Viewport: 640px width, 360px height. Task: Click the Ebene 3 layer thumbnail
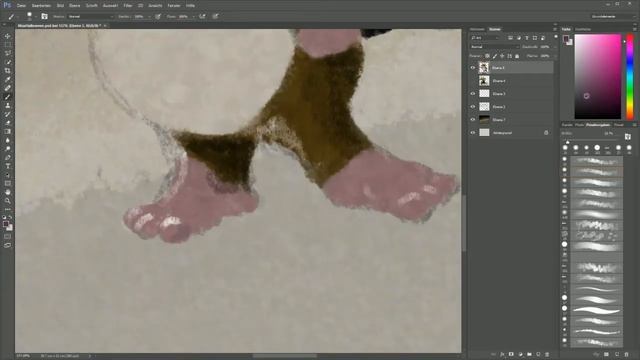pyautogui.click(x=484, y=94)
